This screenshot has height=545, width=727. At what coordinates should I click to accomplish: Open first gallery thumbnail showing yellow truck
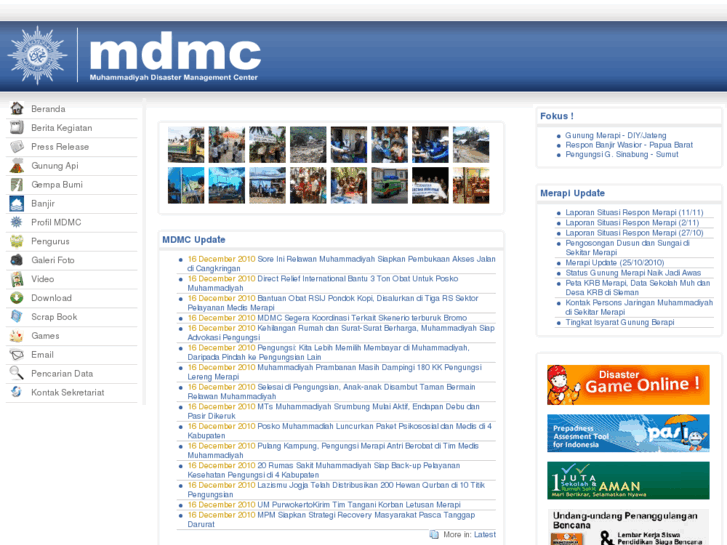coord(186,145)
